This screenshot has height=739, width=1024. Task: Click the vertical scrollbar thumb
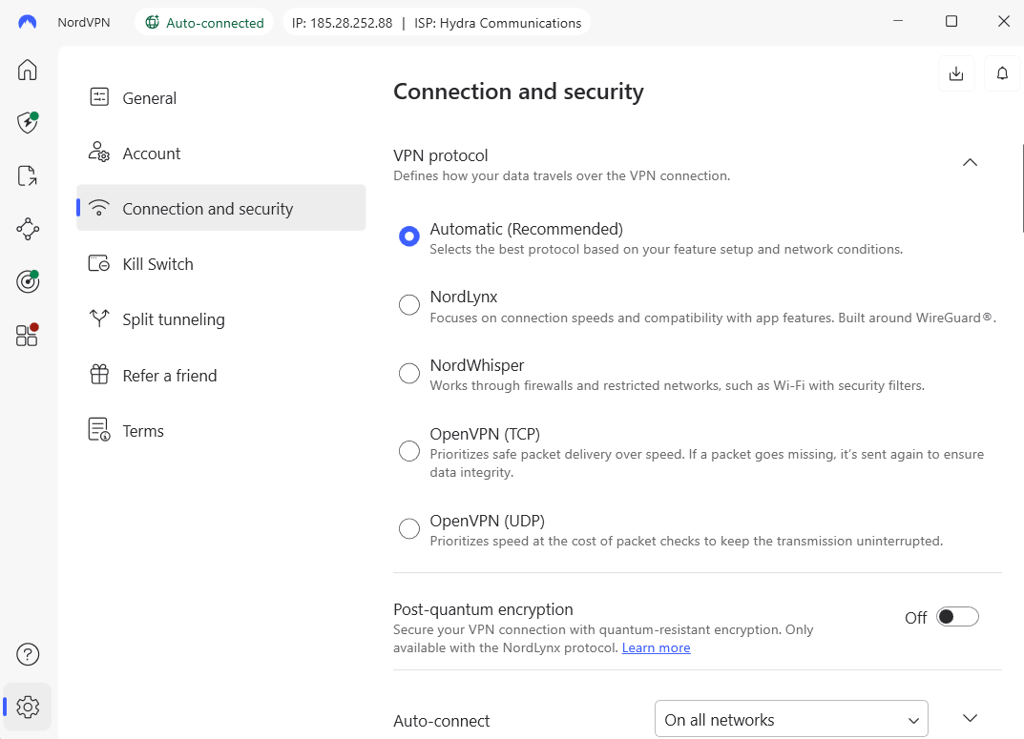[1021, 188]
